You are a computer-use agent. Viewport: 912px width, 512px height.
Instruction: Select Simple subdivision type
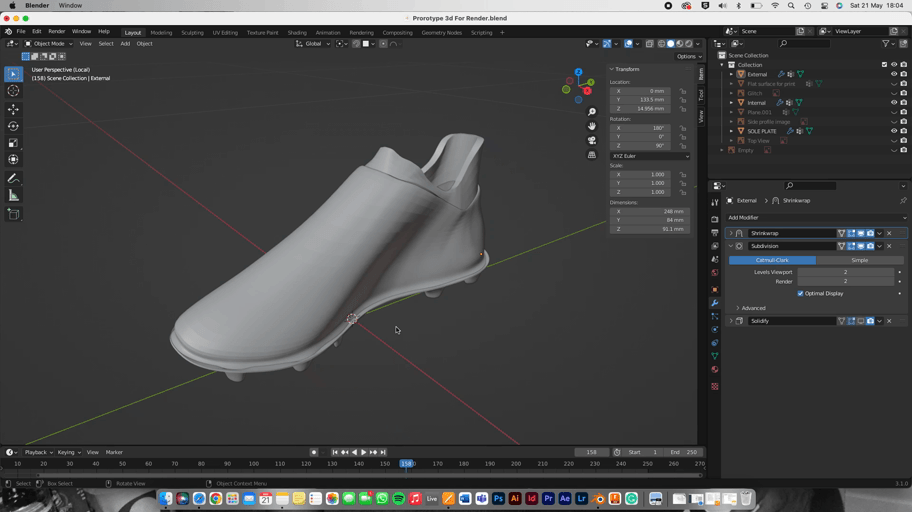(x=860, y=260)
